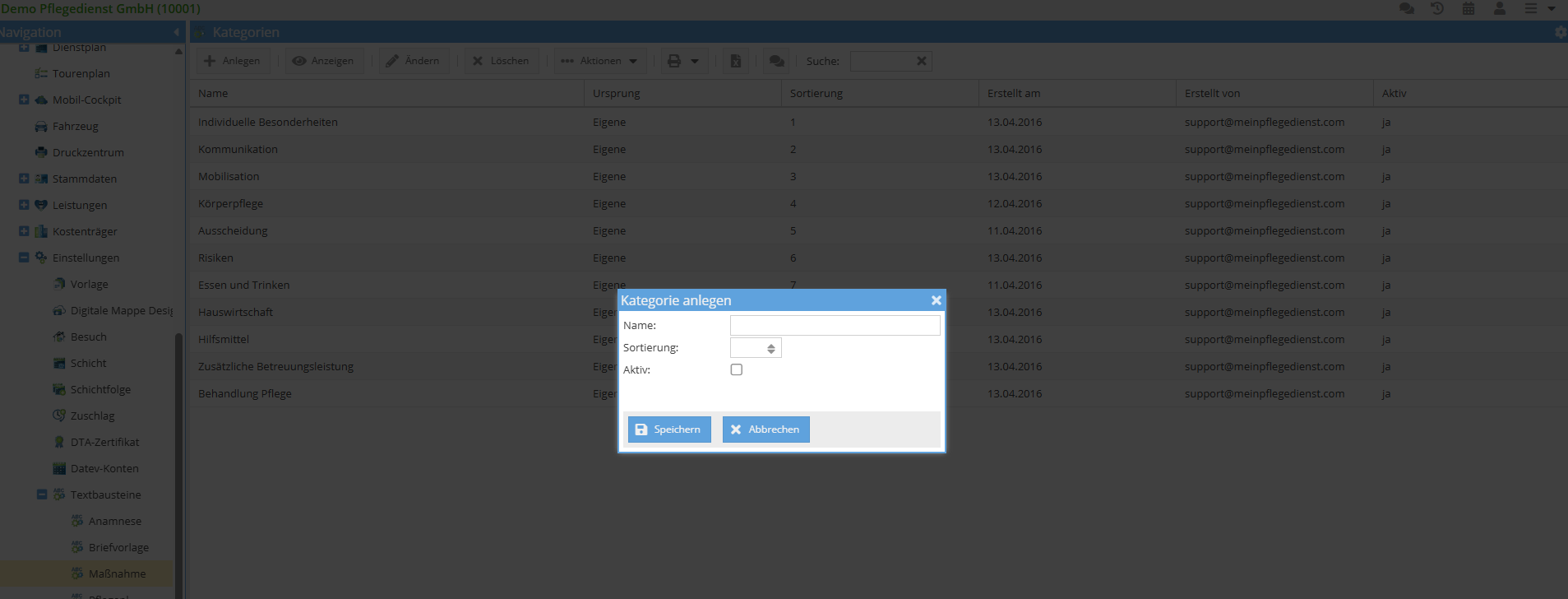Open Anamnese under Textbausteine

point(114,521)
